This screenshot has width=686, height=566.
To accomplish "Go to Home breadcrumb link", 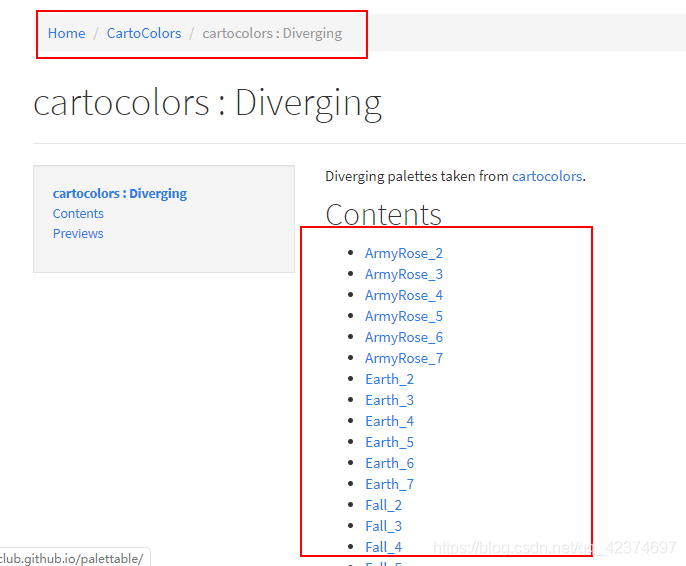I will pyautogui.click(x=66, y=33).
